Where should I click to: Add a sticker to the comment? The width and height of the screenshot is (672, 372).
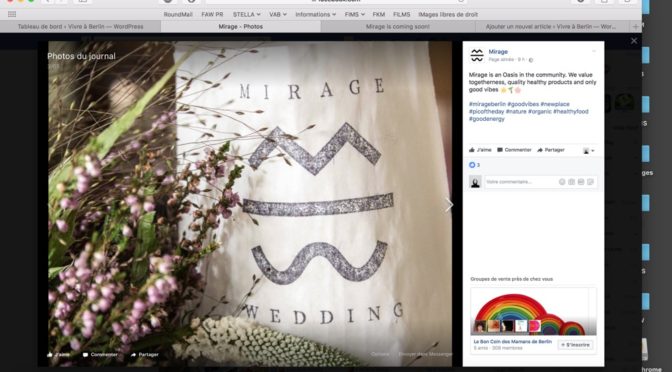click(x=591, y=182)
